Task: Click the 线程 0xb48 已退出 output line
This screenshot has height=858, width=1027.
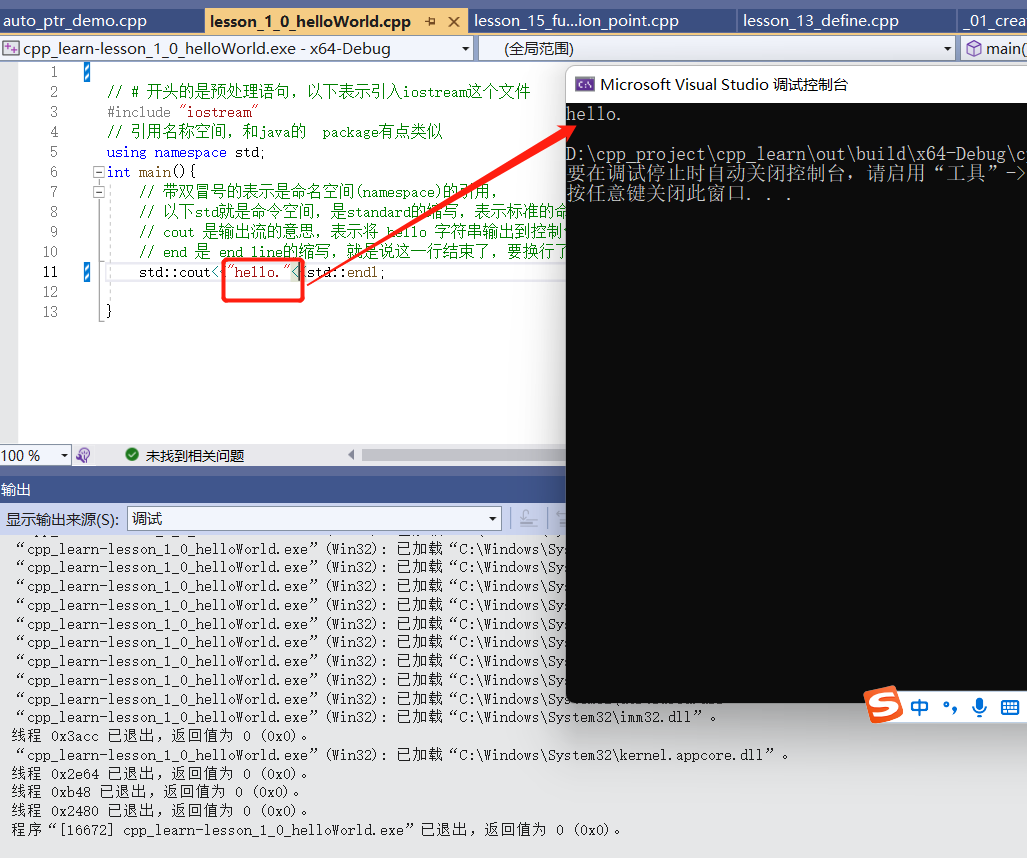Action: point(155,792)
